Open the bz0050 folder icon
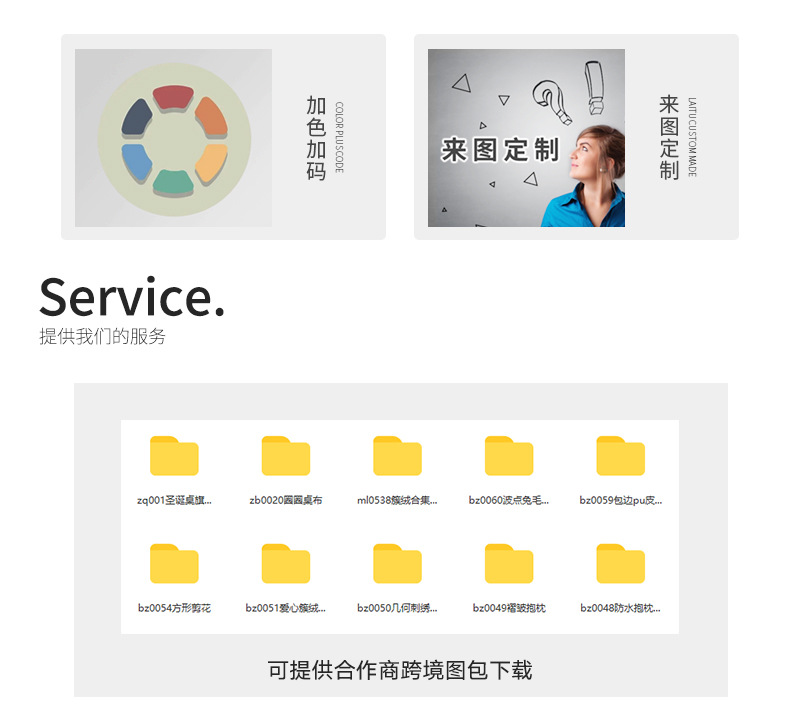The width and height of the screenshot is (800, 711). coord(397,564)
